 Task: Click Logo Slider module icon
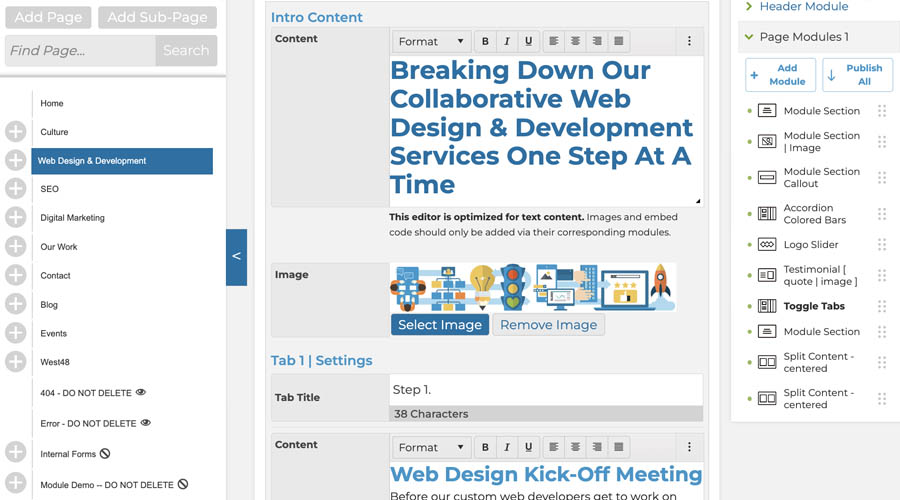[767, 245]
